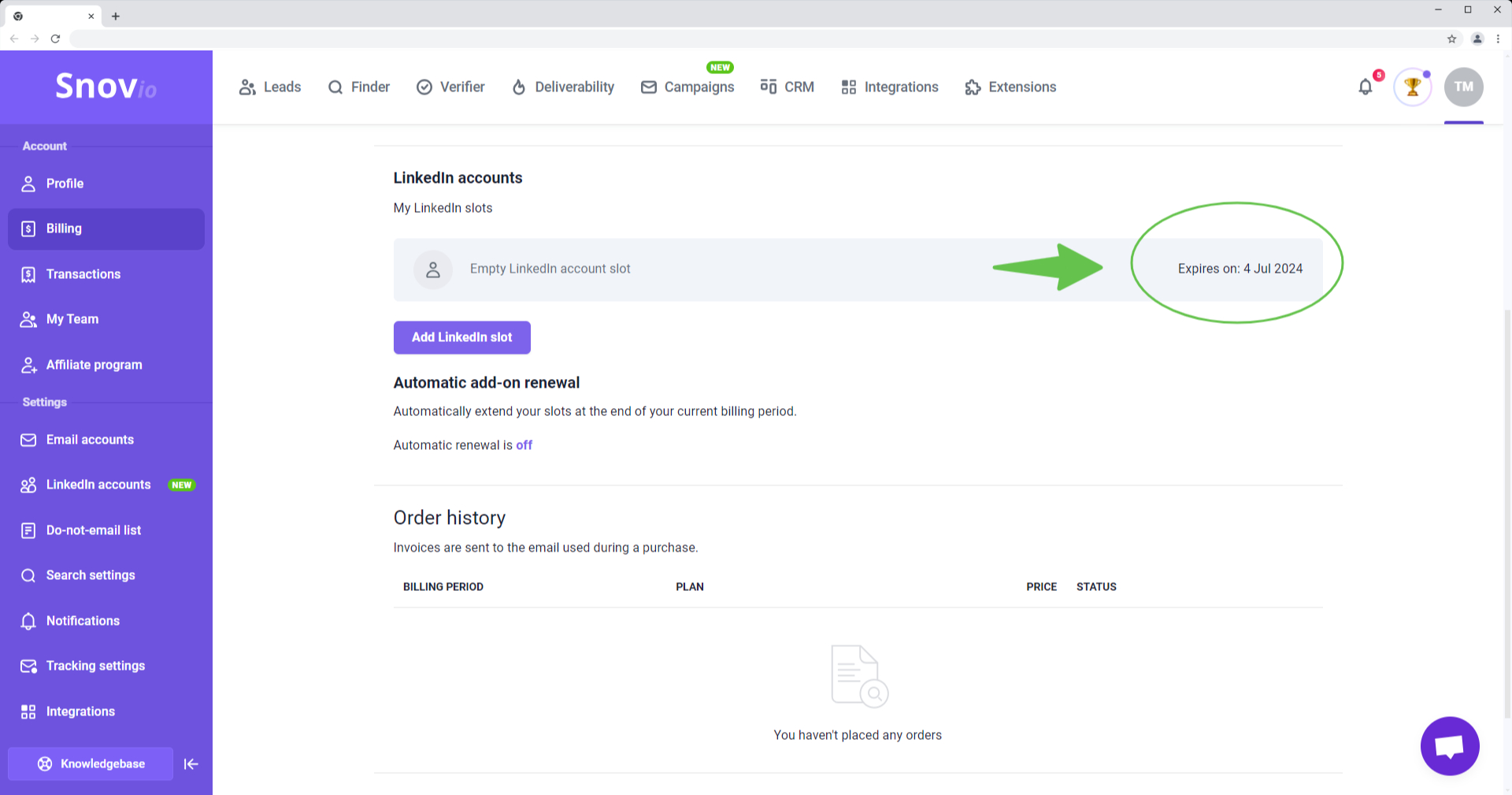1512x795 pixels.
Task: Click the 'Expires on: 4 Jul 2024' text
Action: [x=1240, y=269]
